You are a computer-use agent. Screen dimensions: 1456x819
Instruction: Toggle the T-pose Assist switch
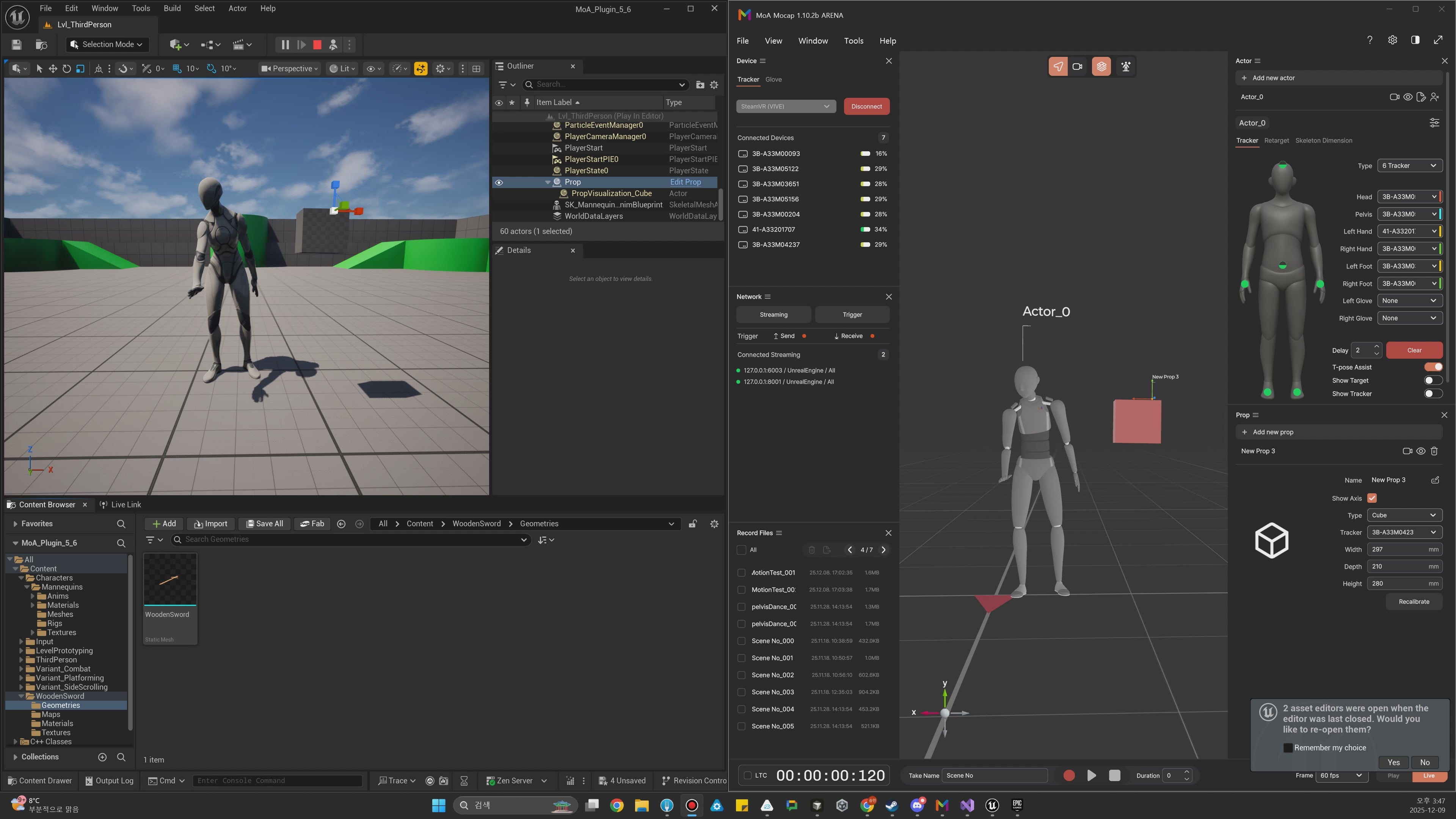(1433, 367)
